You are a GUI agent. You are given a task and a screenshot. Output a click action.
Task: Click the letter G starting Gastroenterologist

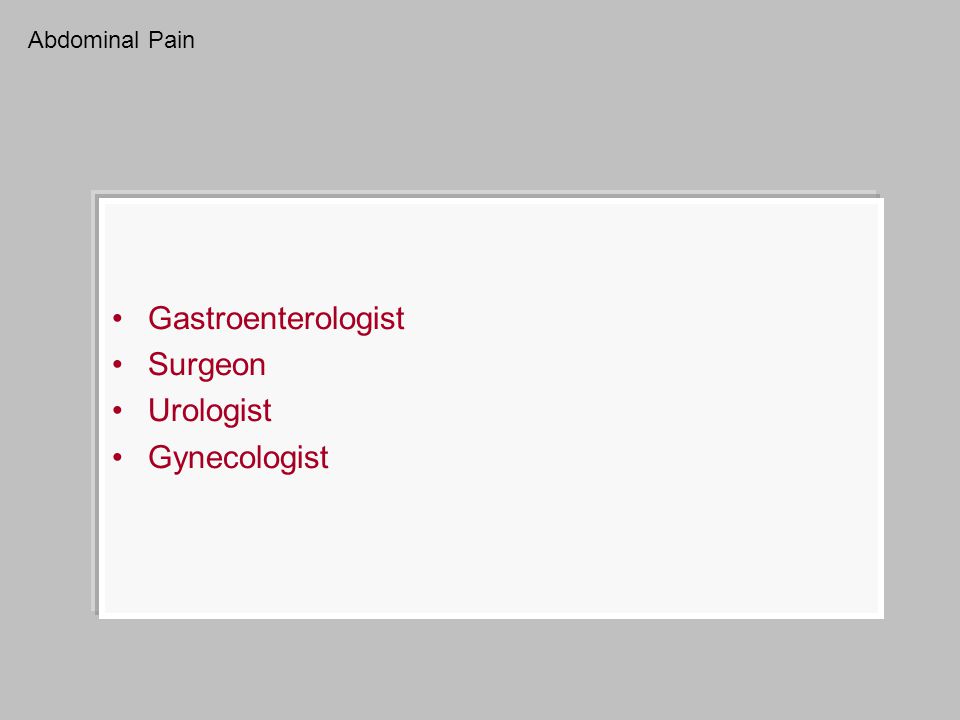tap(160, 318)
